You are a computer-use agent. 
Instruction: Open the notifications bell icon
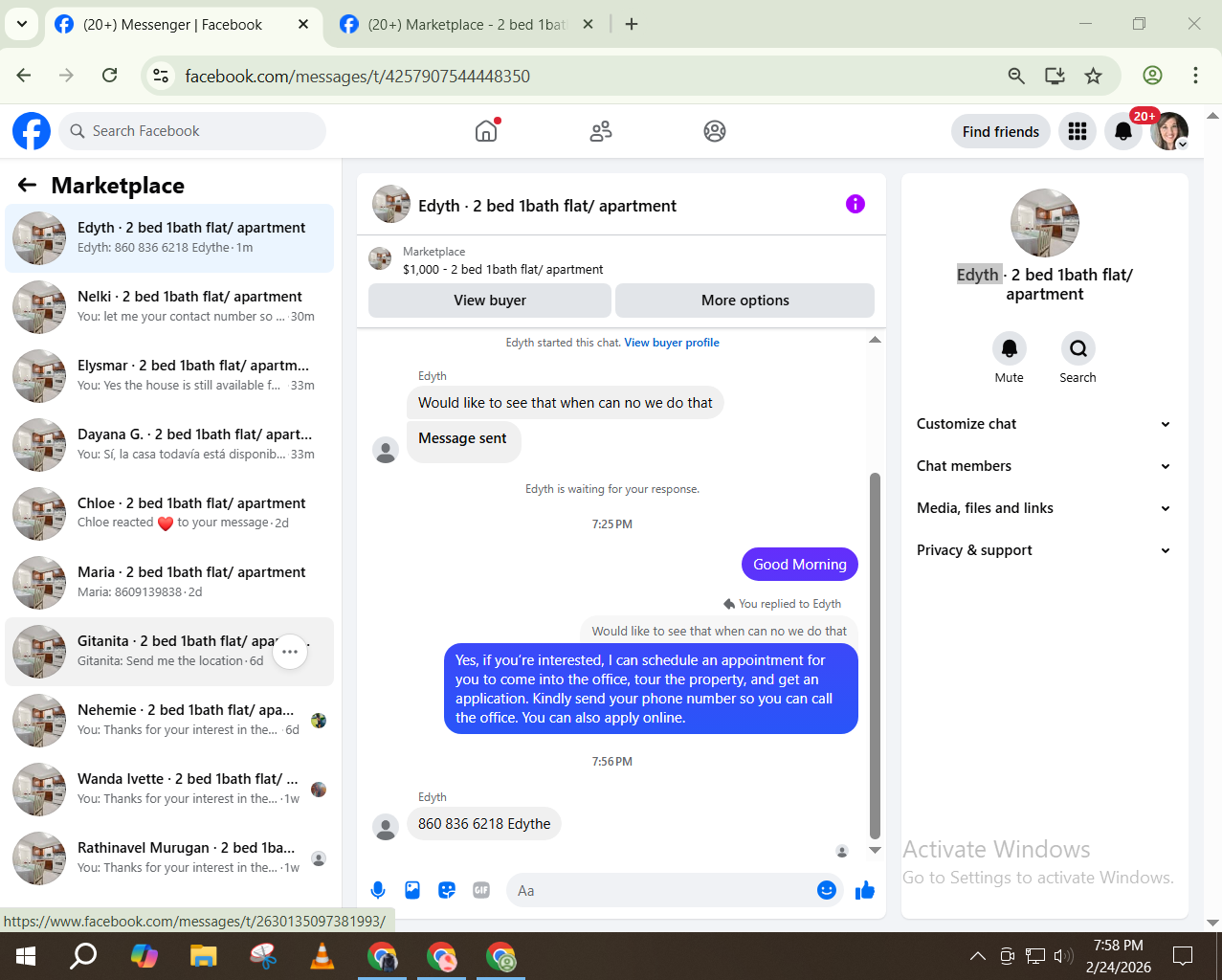1123,131
